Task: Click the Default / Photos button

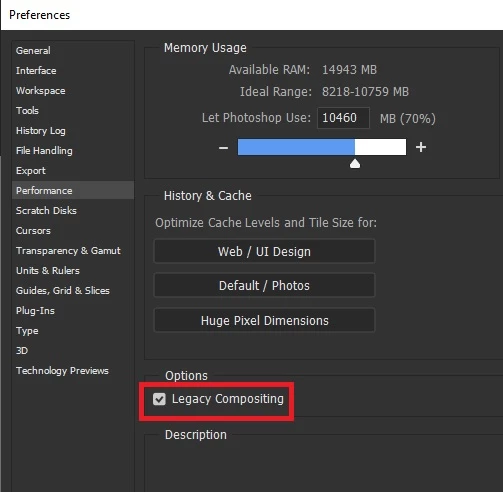Action: click(264, 285)
